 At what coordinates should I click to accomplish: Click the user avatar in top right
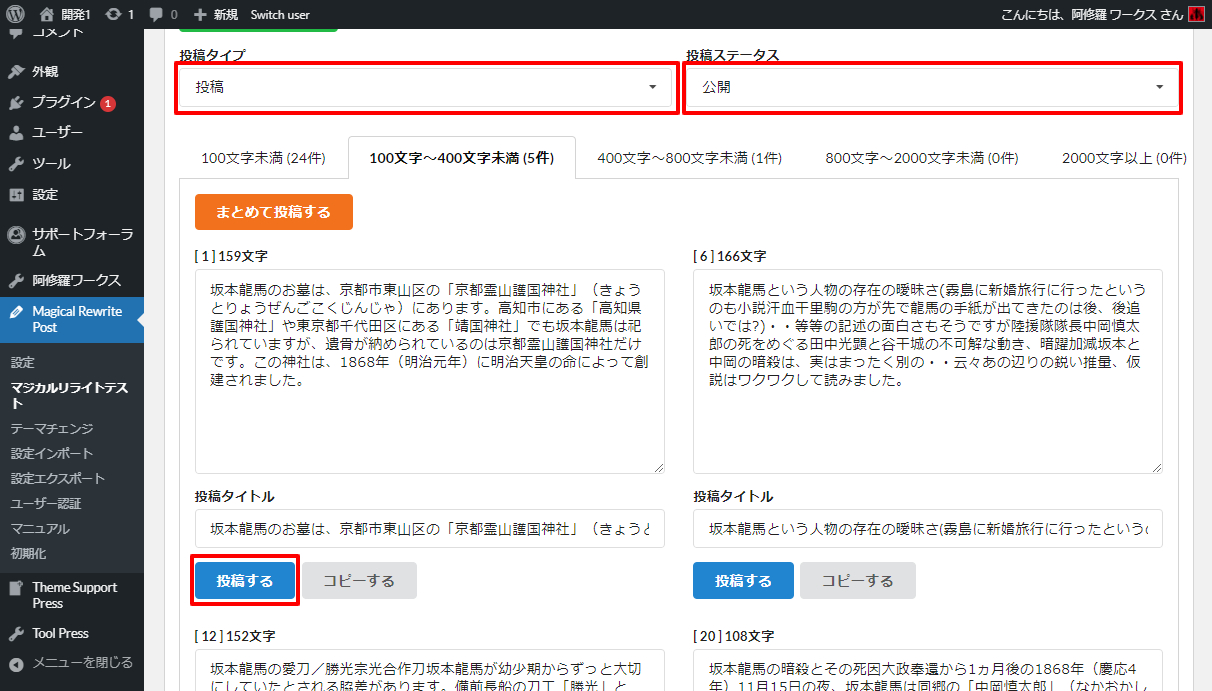pos(1196,15)
